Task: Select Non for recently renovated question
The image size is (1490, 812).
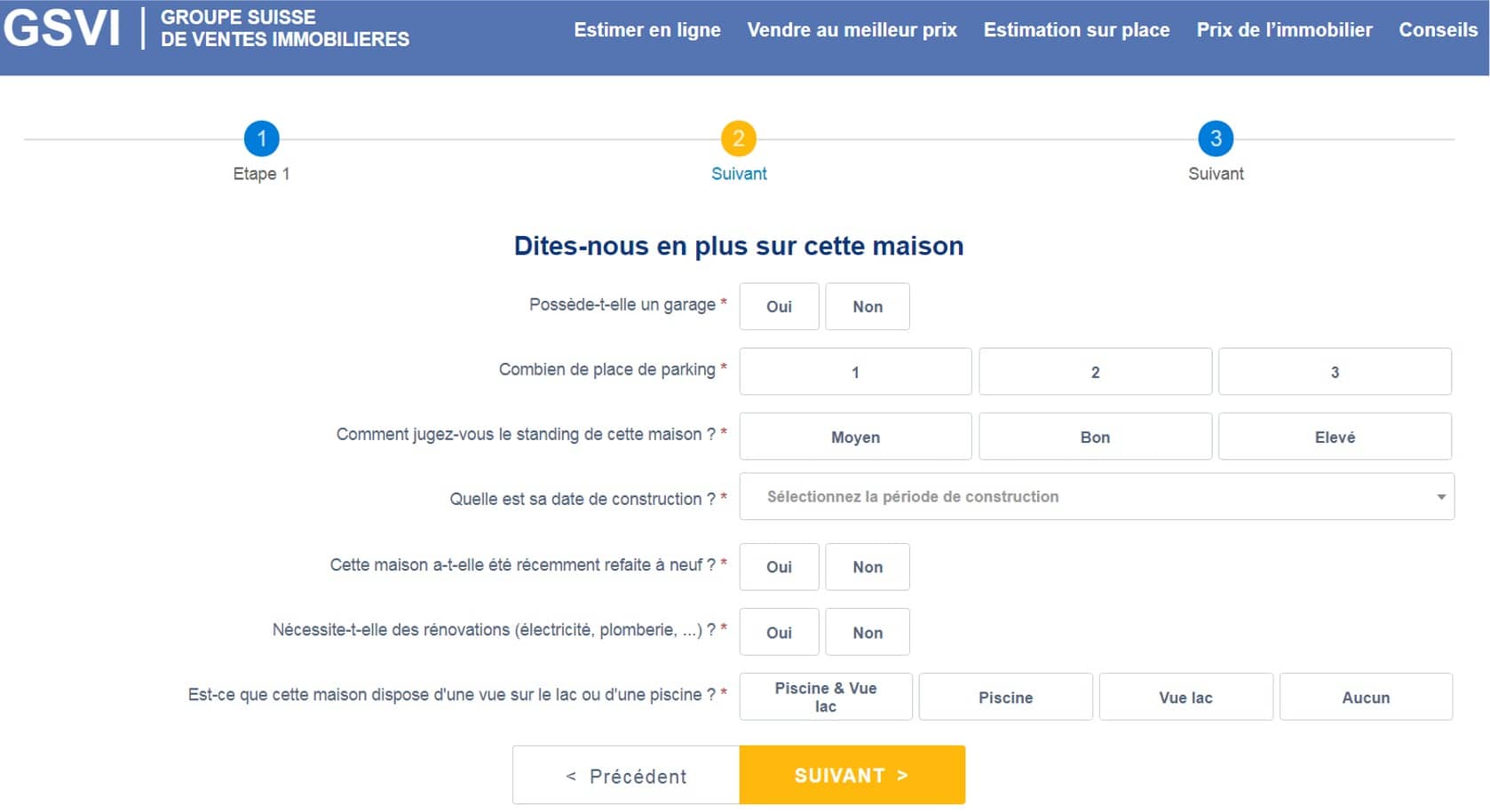Action: (867, 567)
